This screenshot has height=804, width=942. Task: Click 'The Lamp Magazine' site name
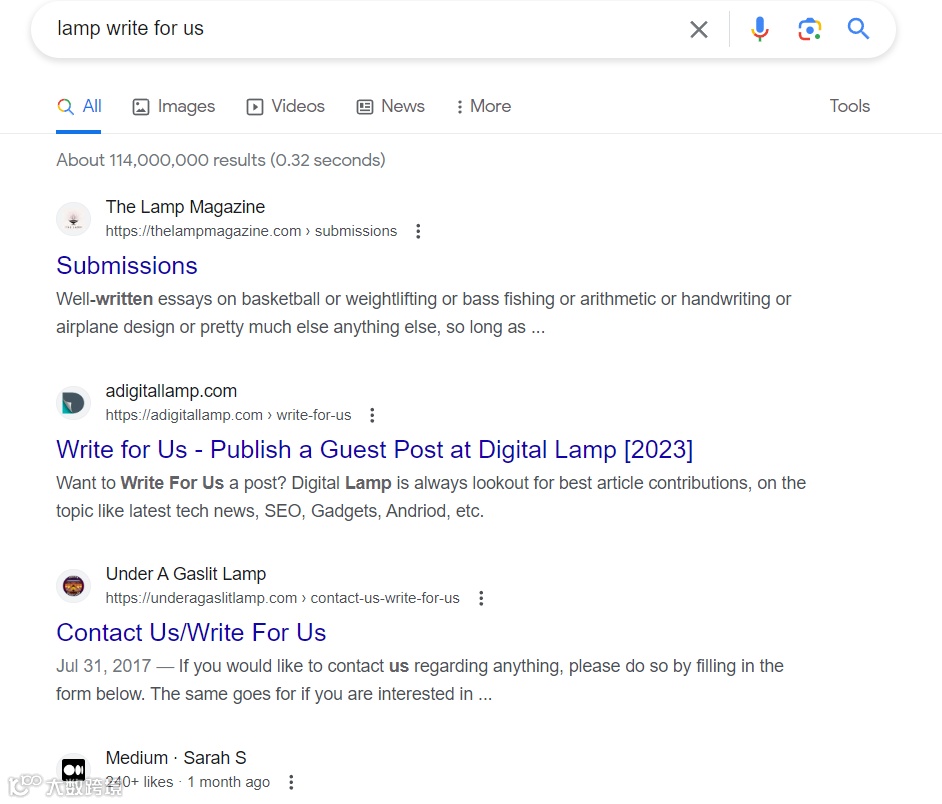[x=185, y=207]
